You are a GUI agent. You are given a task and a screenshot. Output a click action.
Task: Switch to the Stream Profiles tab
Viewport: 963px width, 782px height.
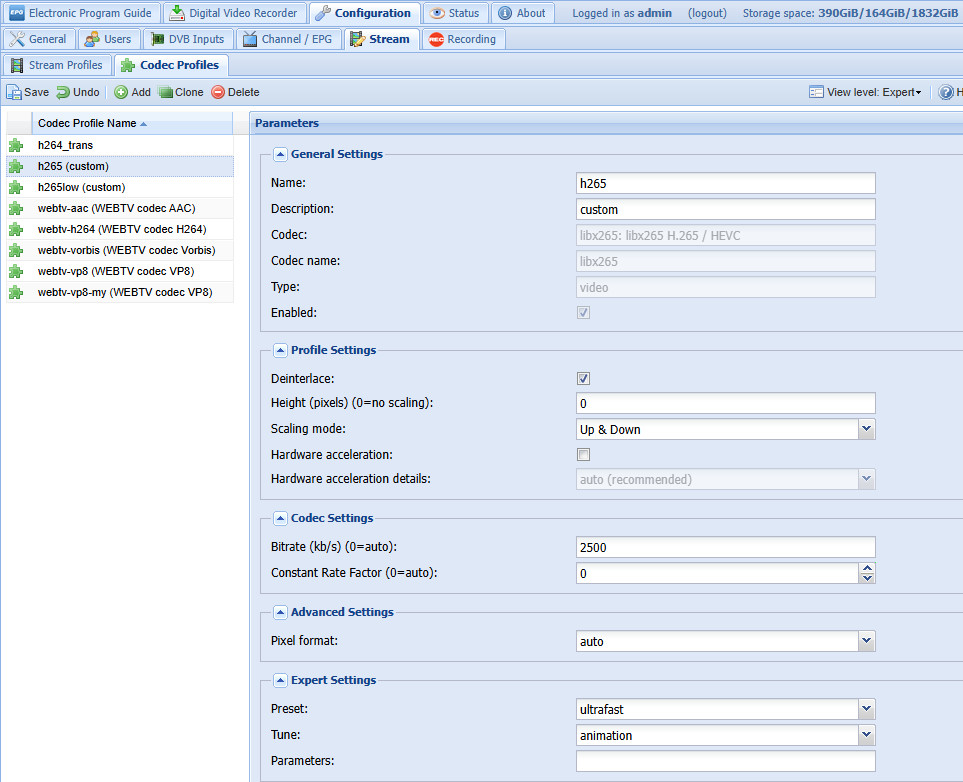click(x=57, y=65)
